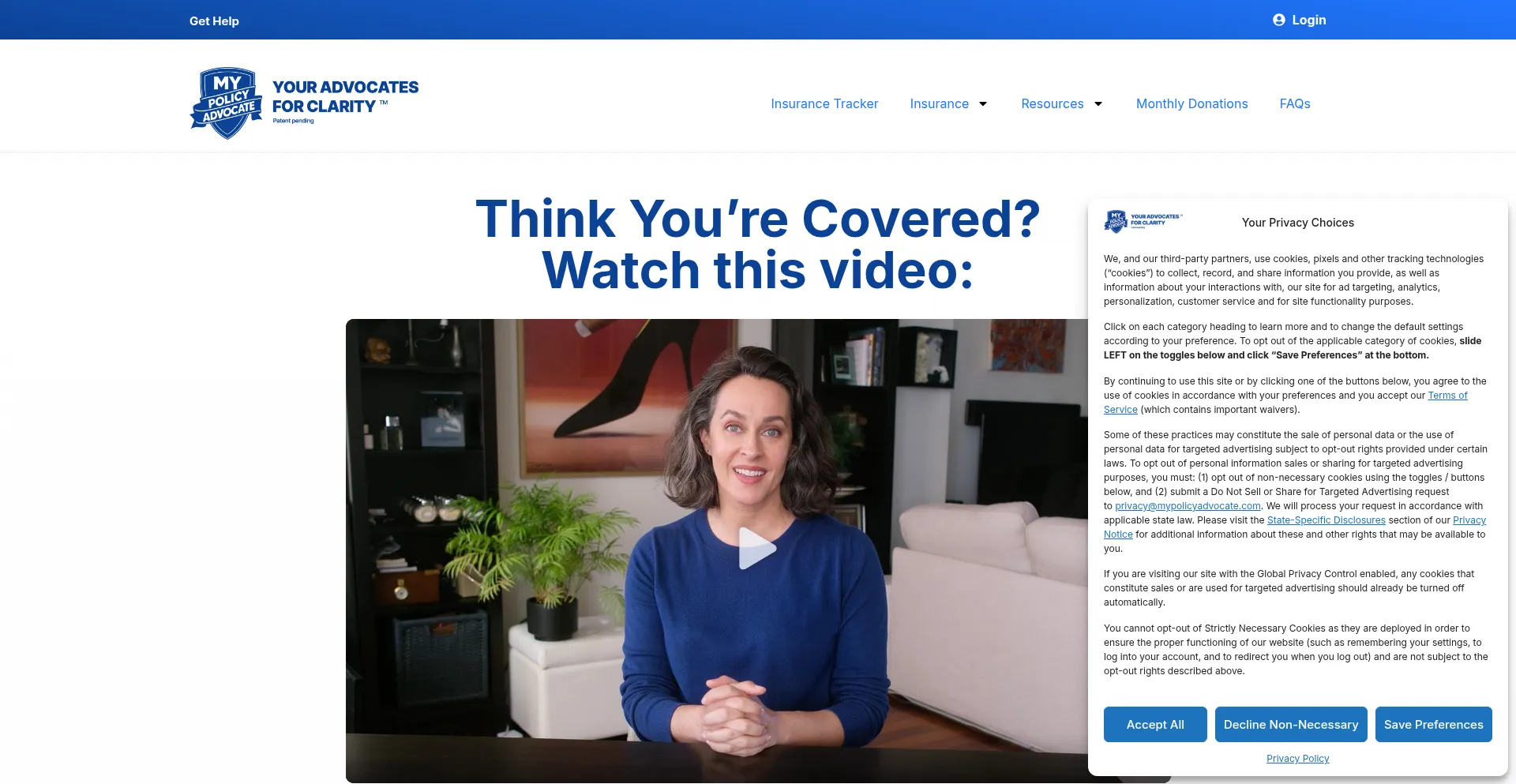Open the Terms of Service link
The height and width of the screenshot is (784, 1516).
(x=1447, y=395)
